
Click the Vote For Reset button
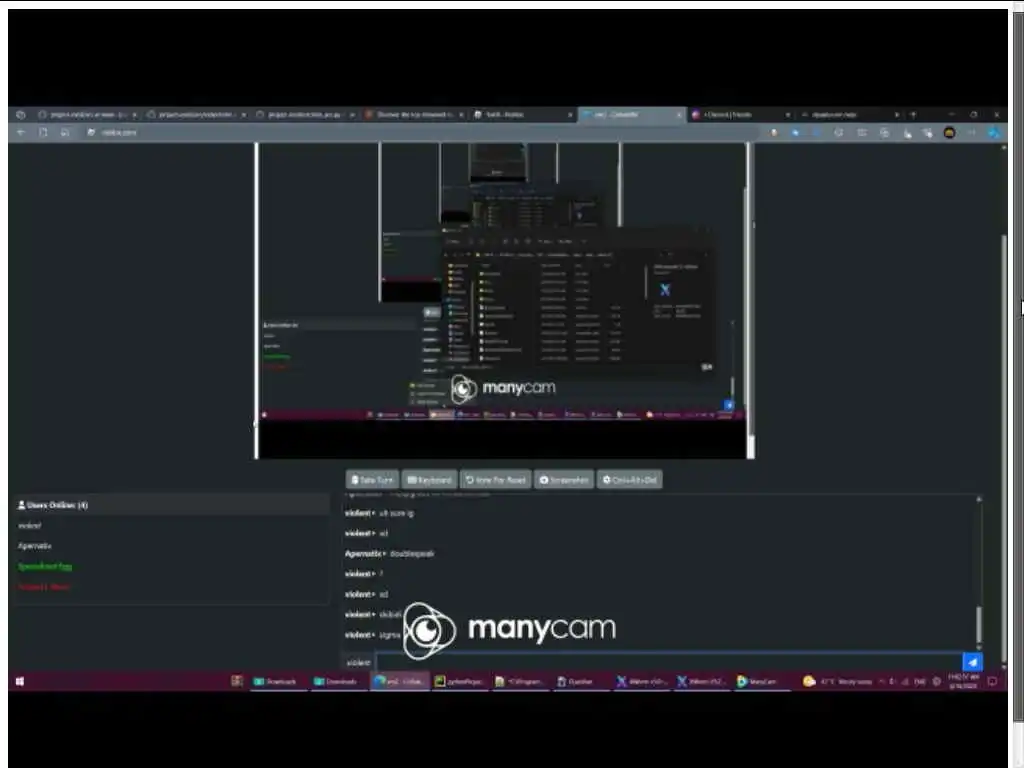coord(496,480)
